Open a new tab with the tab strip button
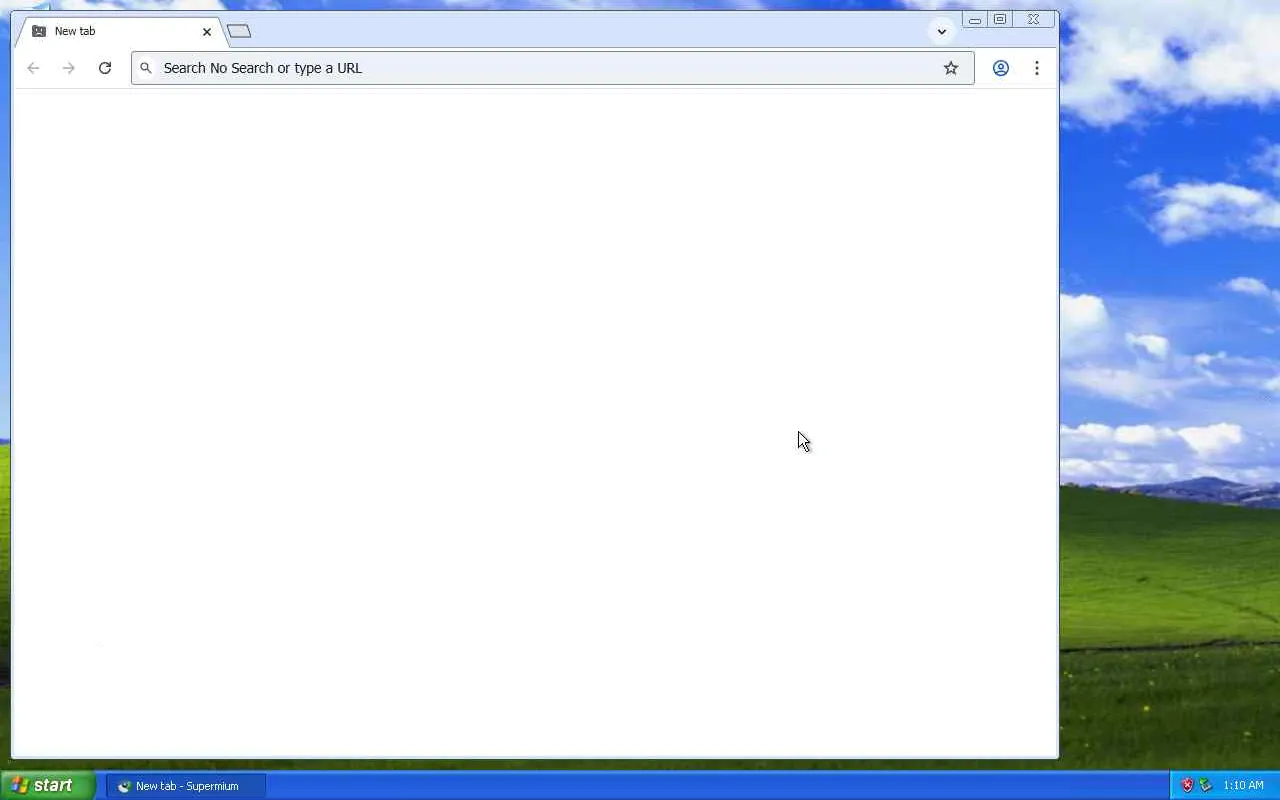The image size is (1280, 800). coord(239,31)
